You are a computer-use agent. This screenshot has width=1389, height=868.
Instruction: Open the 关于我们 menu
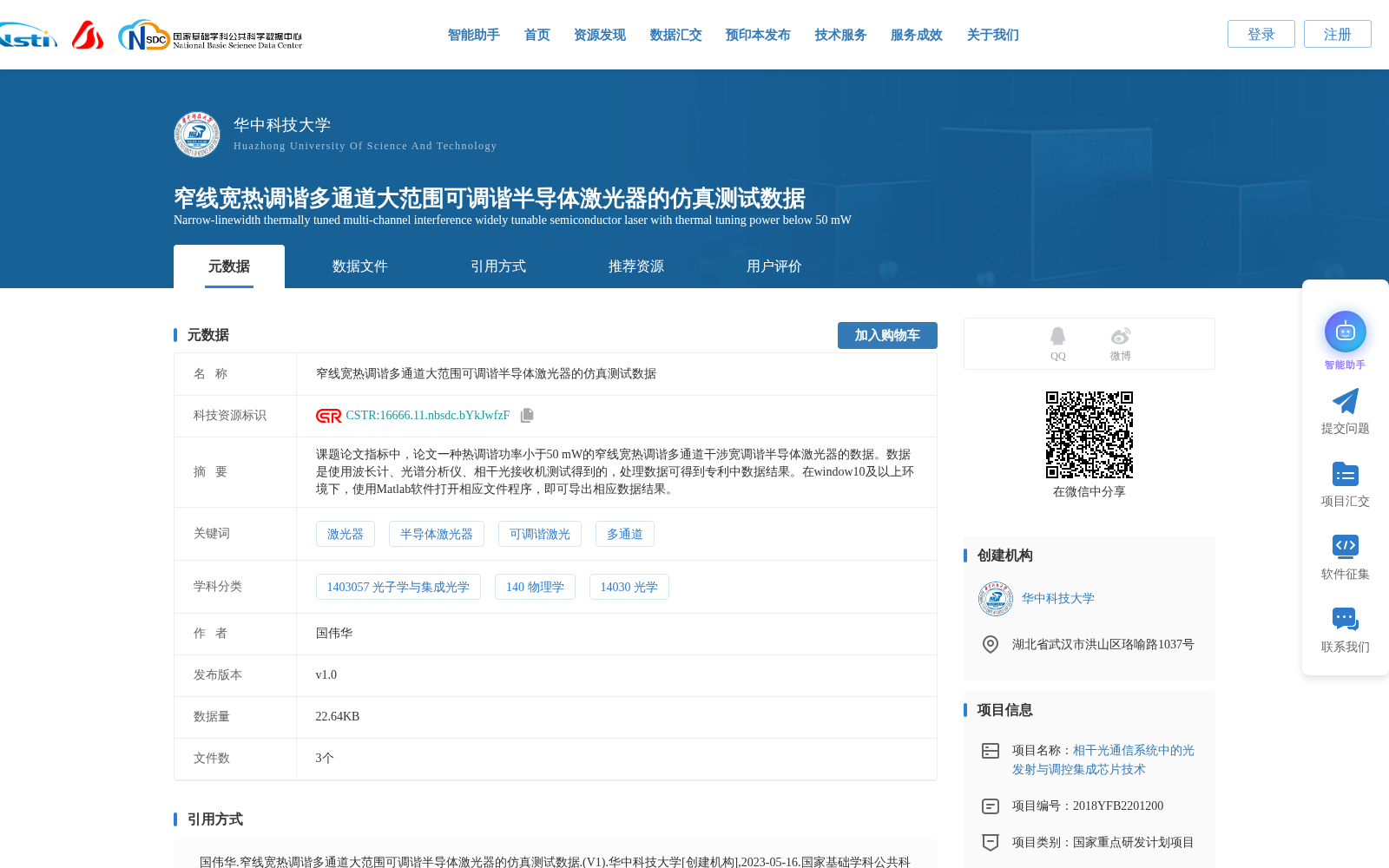click(993, 35)
